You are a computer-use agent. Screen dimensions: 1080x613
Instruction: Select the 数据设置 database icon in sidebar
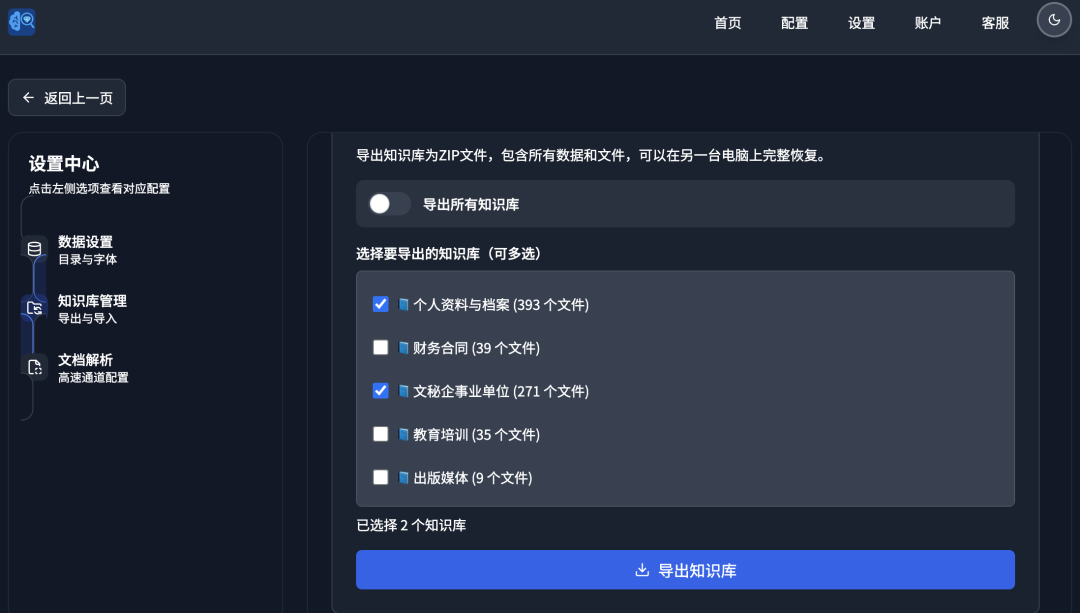click(x=34, y=246)
